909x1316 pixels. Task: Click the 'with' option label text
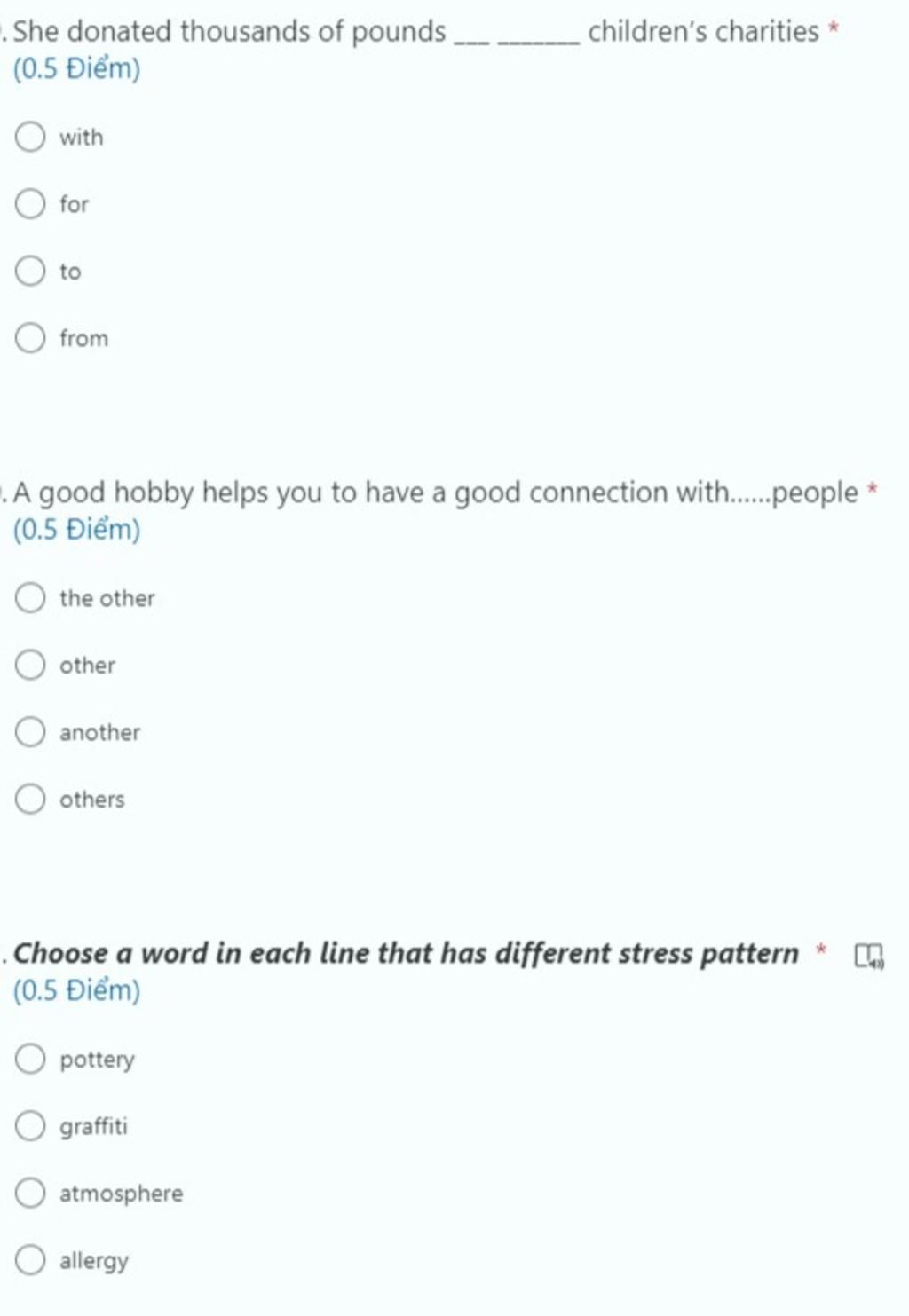click(82, 138)
